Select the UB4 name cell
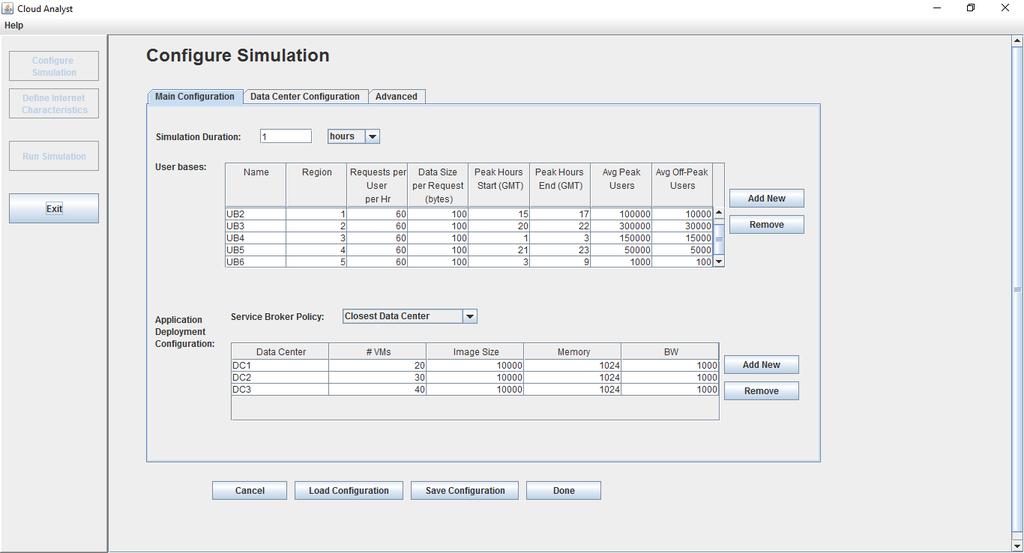 [x=255, y=238]
